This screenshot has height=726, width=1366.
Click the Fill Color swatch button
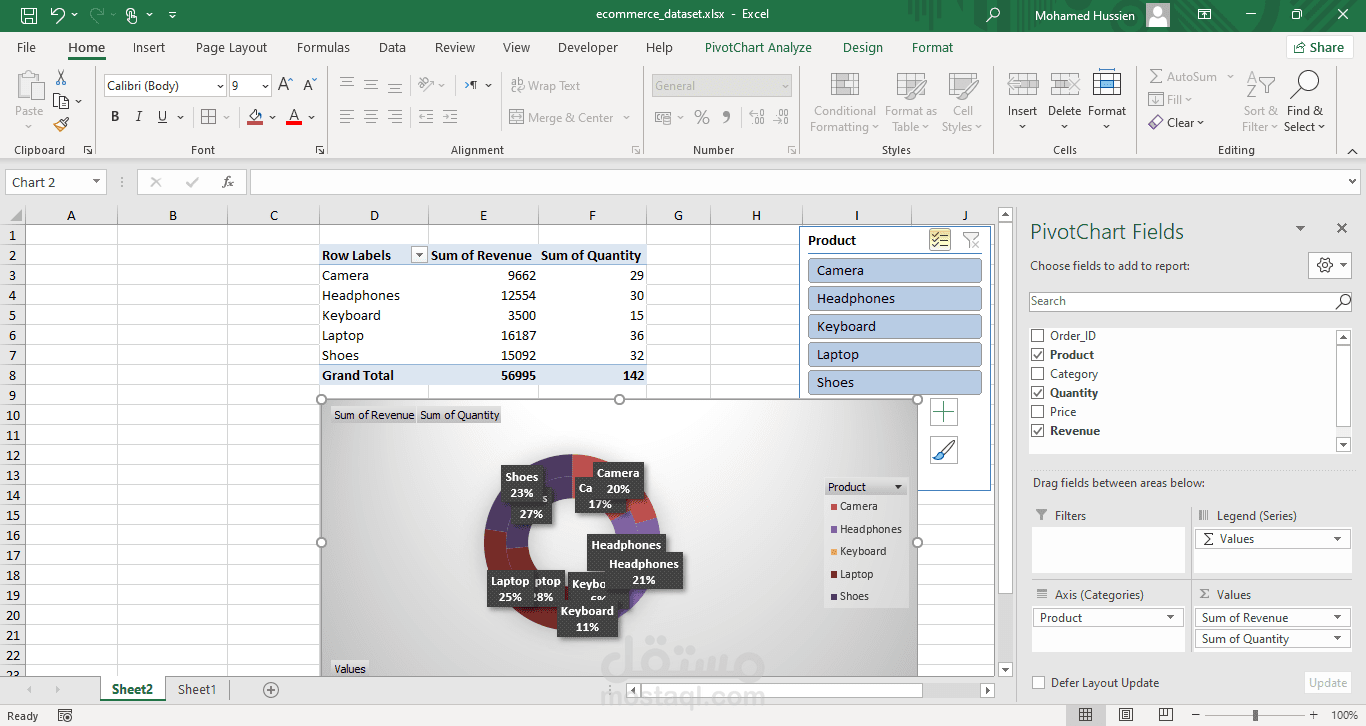(x=255, y=117)
